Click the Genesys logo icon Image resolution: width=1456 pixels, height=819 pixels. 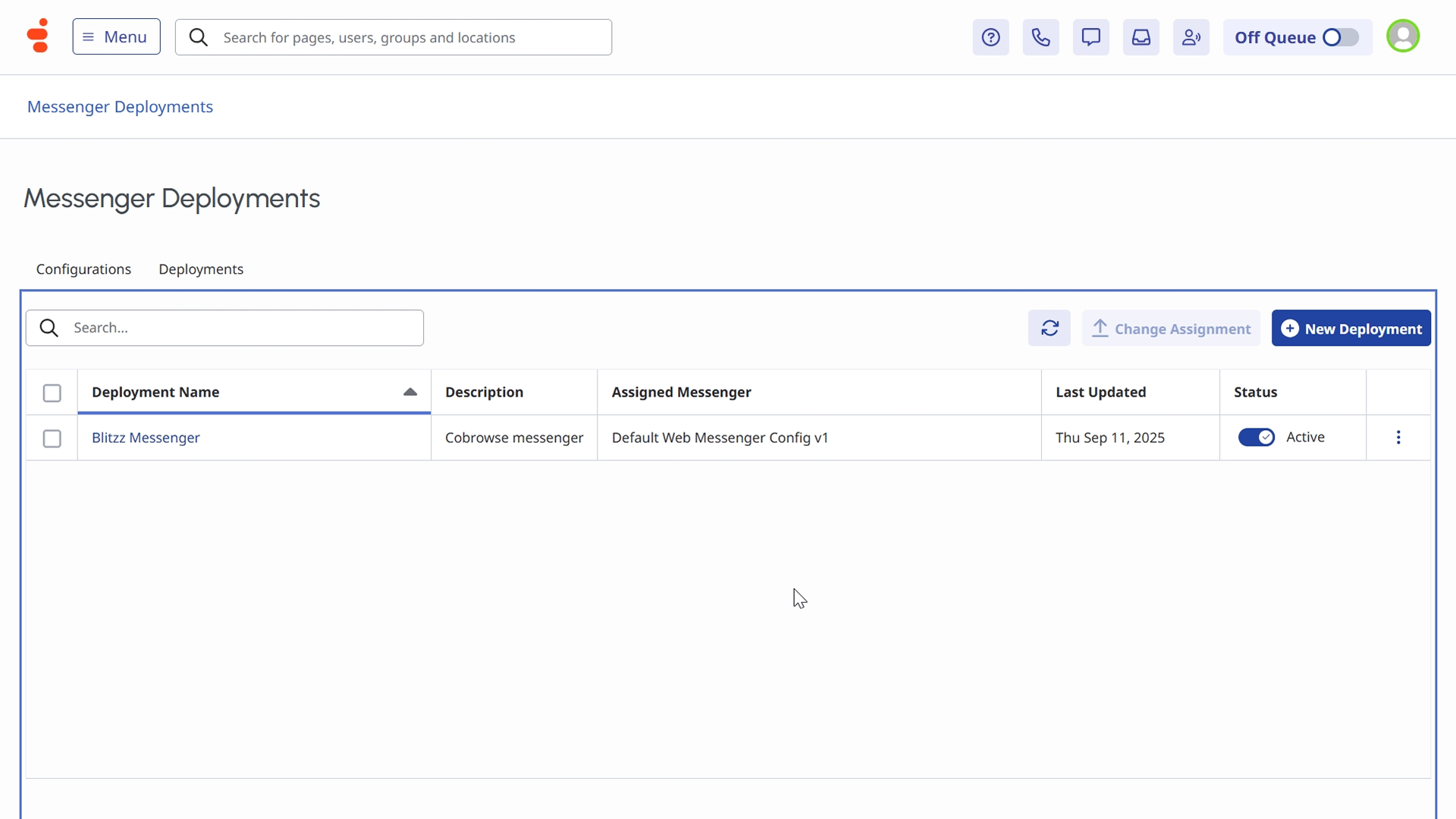[x=38, y=36]
